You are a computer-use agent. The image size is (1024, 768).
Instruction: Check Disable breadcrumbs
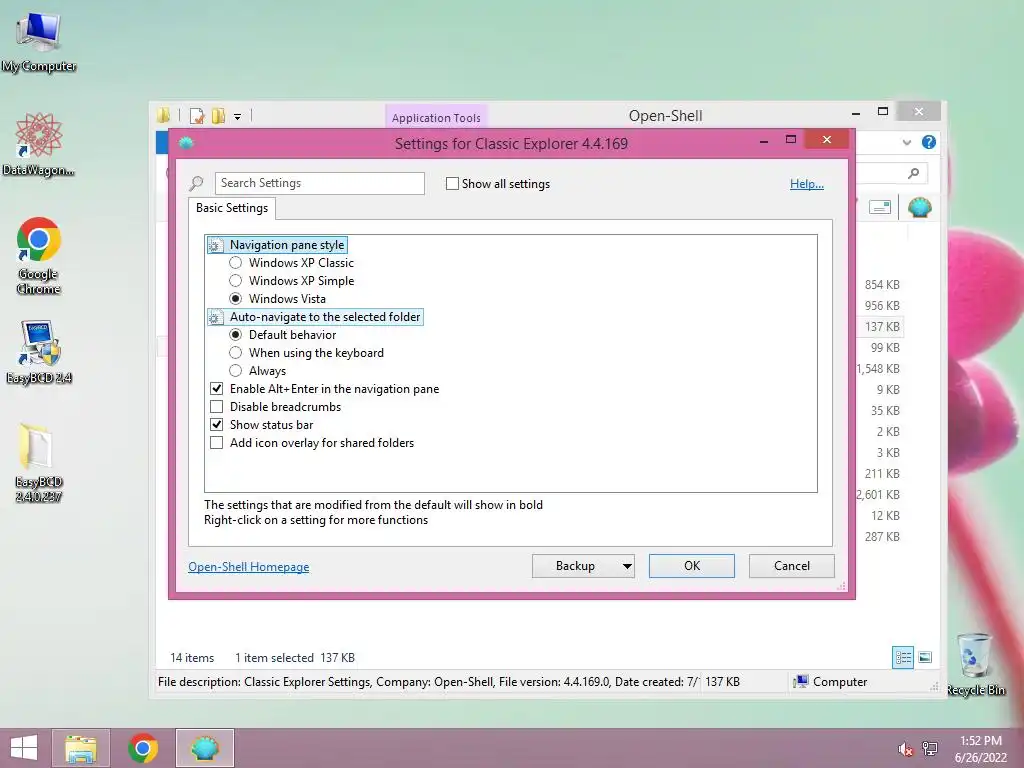coord(216,407)
